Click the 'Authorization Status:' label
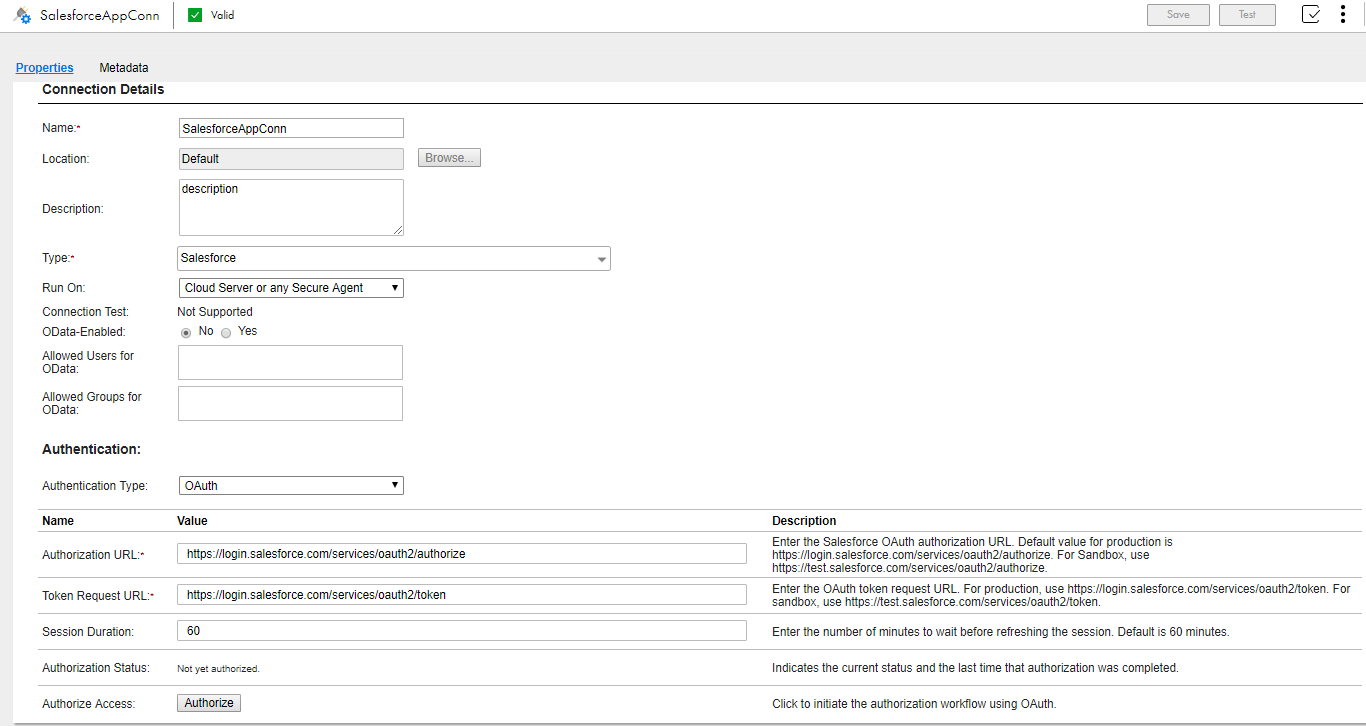 click(x=96, y=668)
